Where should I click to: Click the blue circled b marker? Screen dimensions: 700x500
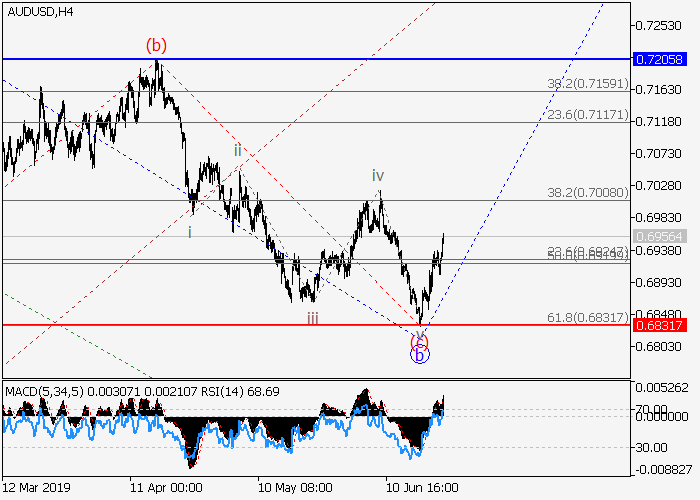[x=420, y=354]
